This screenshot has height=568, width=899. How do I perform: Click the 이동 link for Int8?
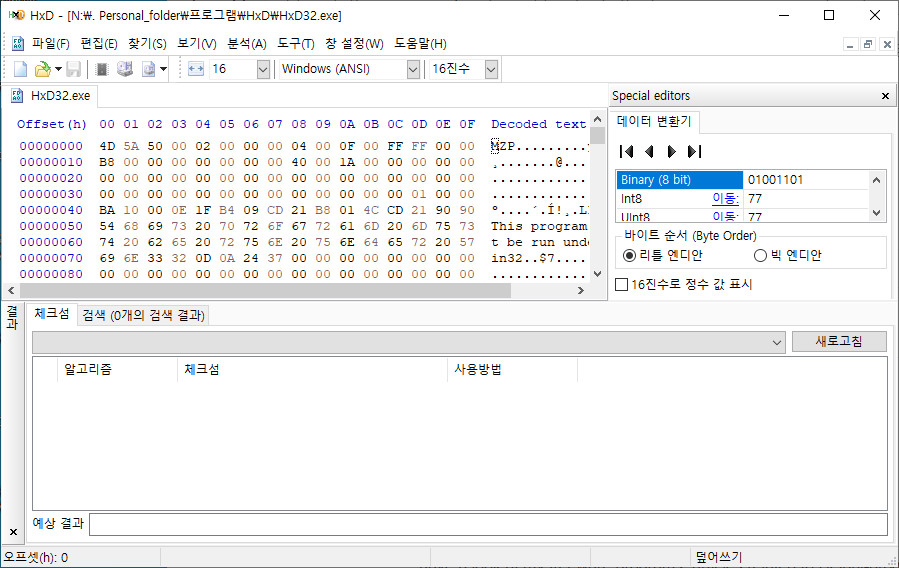tap(725, 198)
